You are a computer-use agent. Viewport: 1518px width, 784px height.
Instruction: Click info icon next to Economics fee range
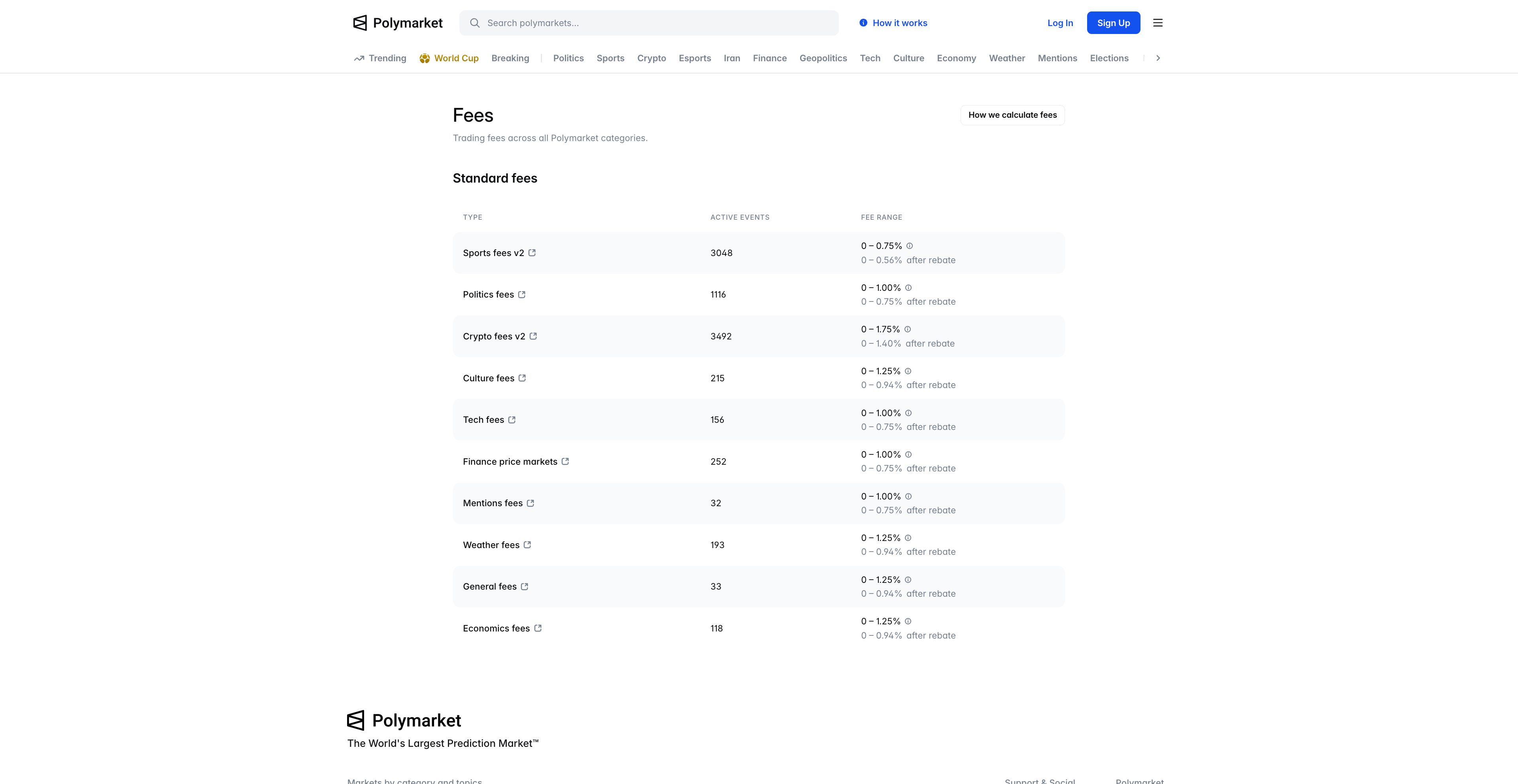point(908,622)
